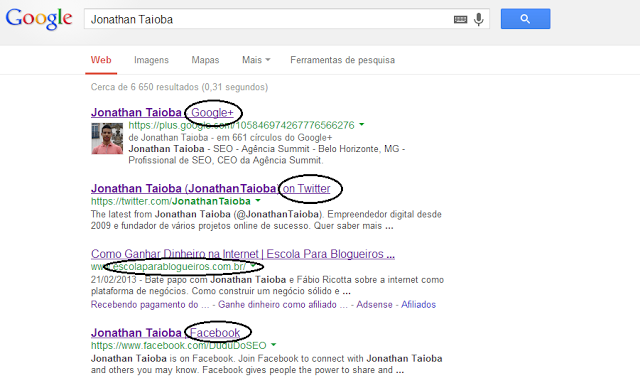This screenshot has height=388, width=640.
Task: Switch to the Imagens tab
Action: 151,60
